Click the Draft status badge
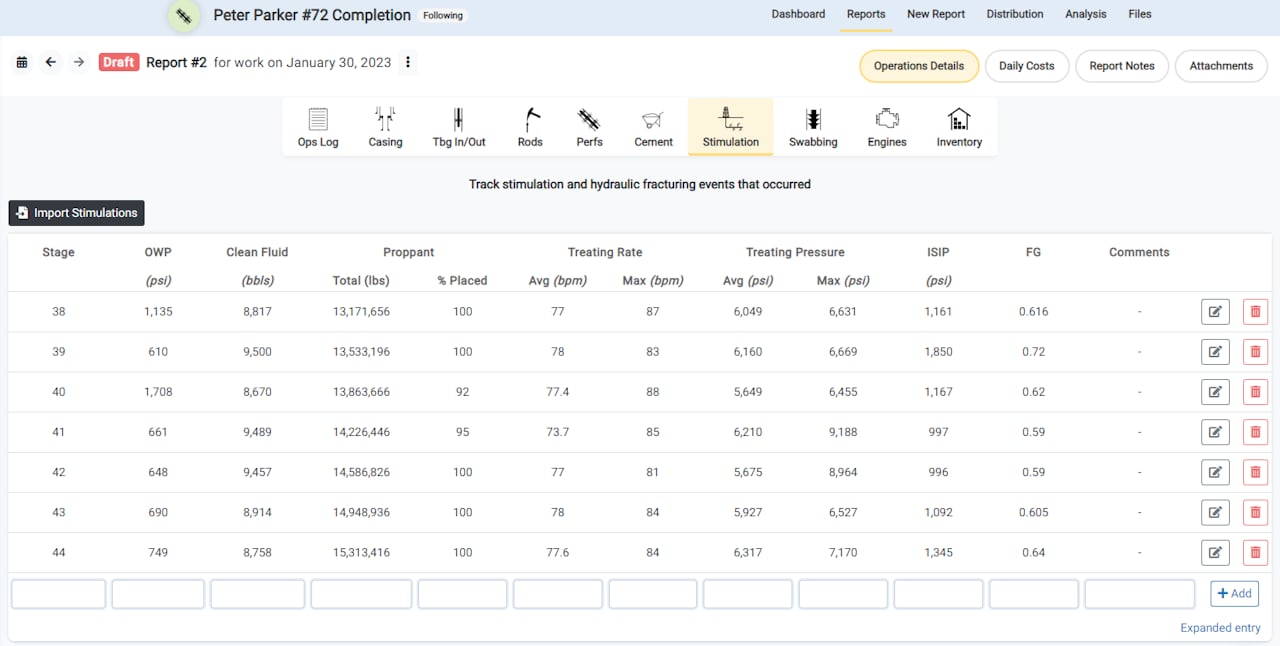Screen dimensions: 1280x646 pos(118,62)
